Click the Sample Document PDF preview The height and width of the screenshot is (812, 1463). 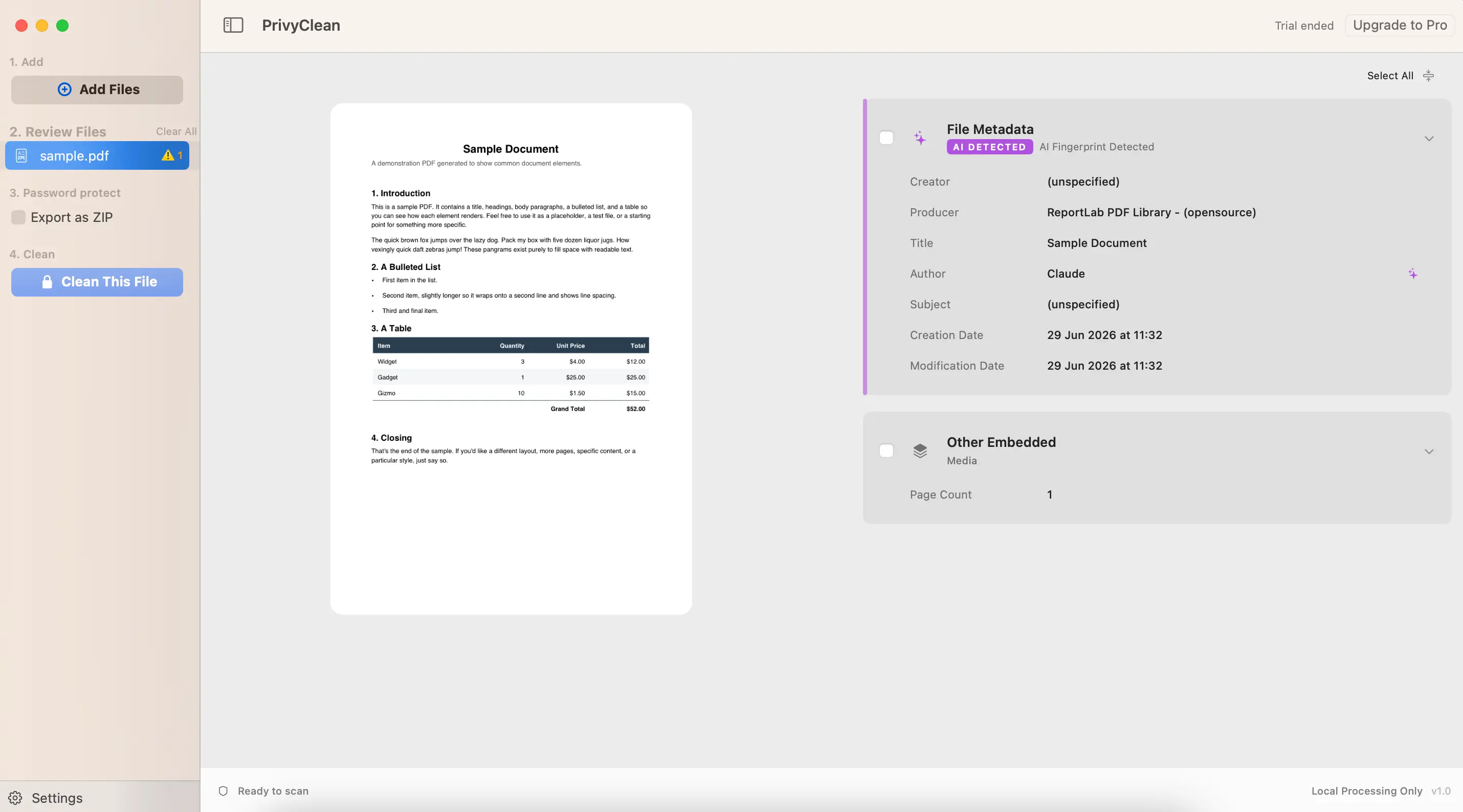[x=511, y=358]
